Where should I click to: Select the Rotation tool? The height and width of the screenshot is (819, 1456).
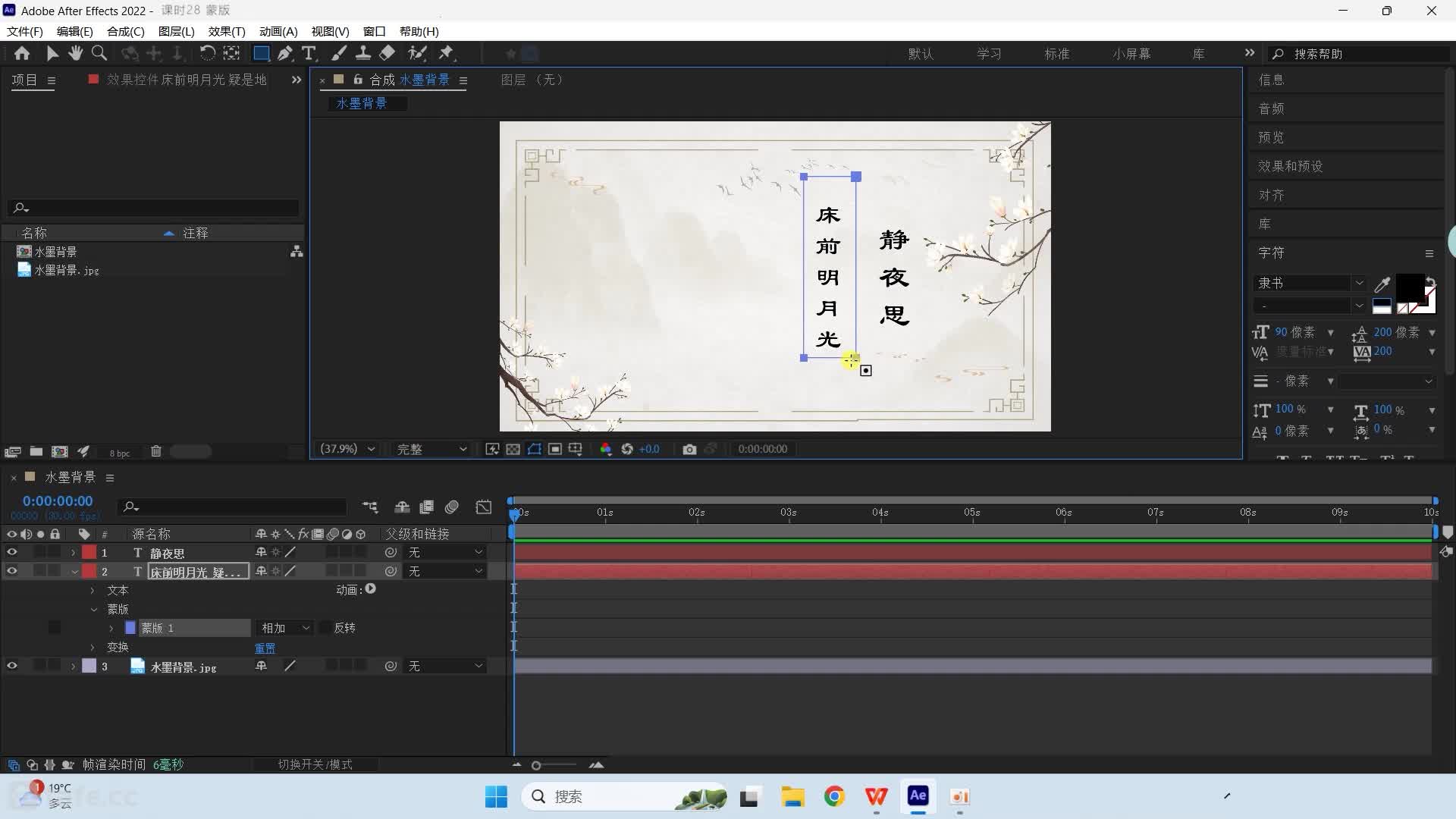[x=207, y=53]
